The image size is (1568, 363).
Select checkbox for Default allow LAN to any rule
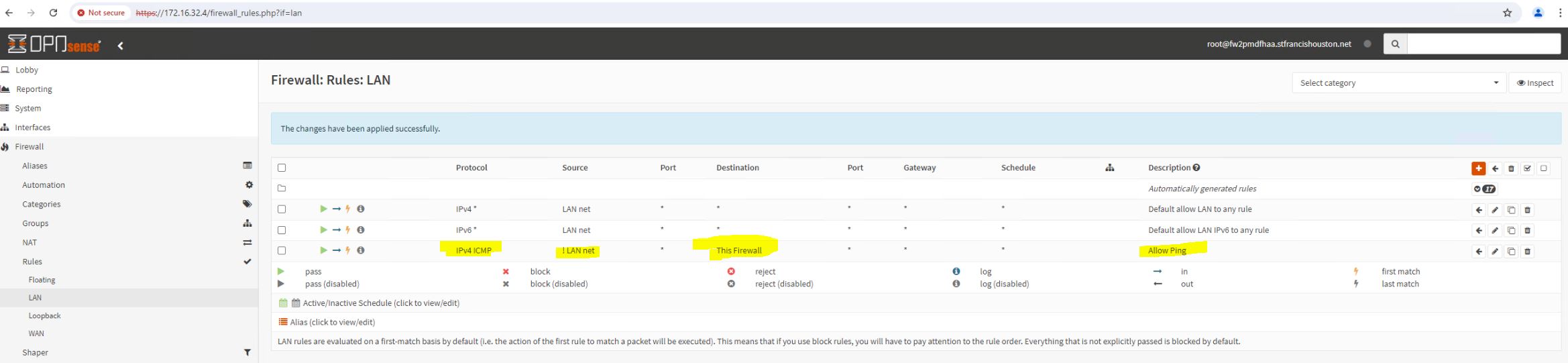[x=282, y=209]
